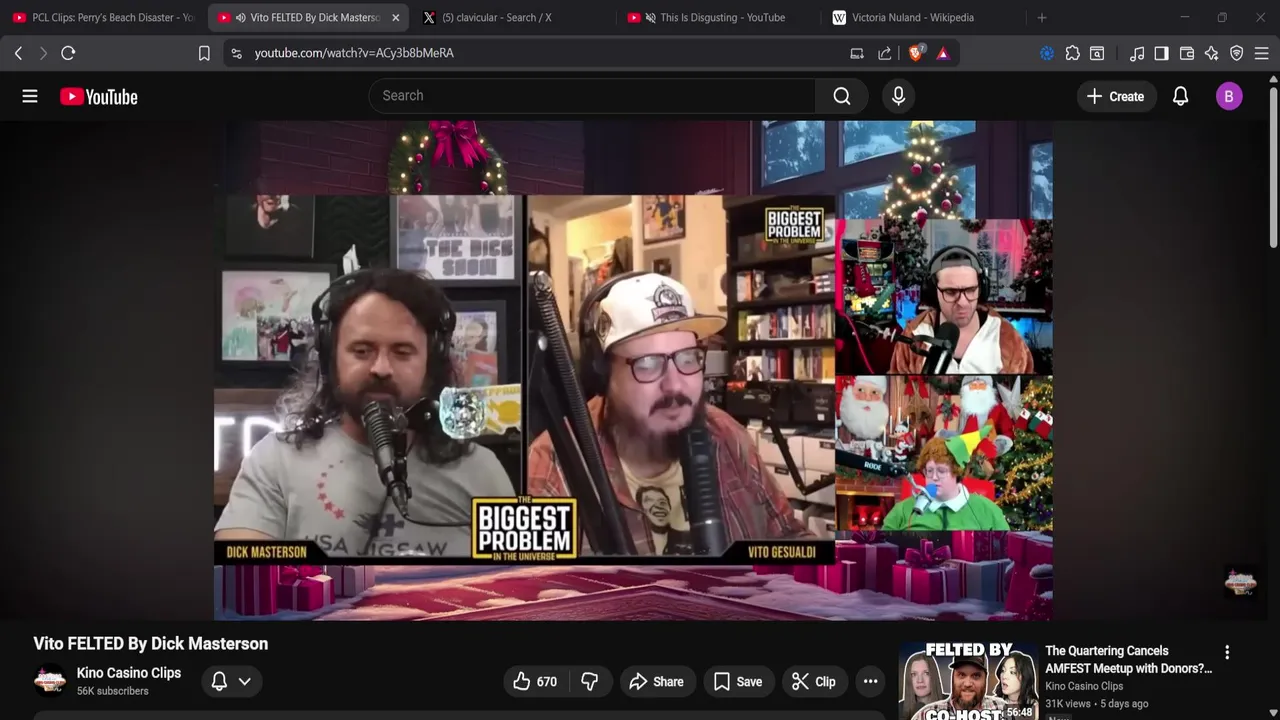Image resolution: width=1280 pixels, height=720 pixels.
Task: Switch to PCL Clips: Perry's Beach Disaster tab
Action: coord(103,18)
